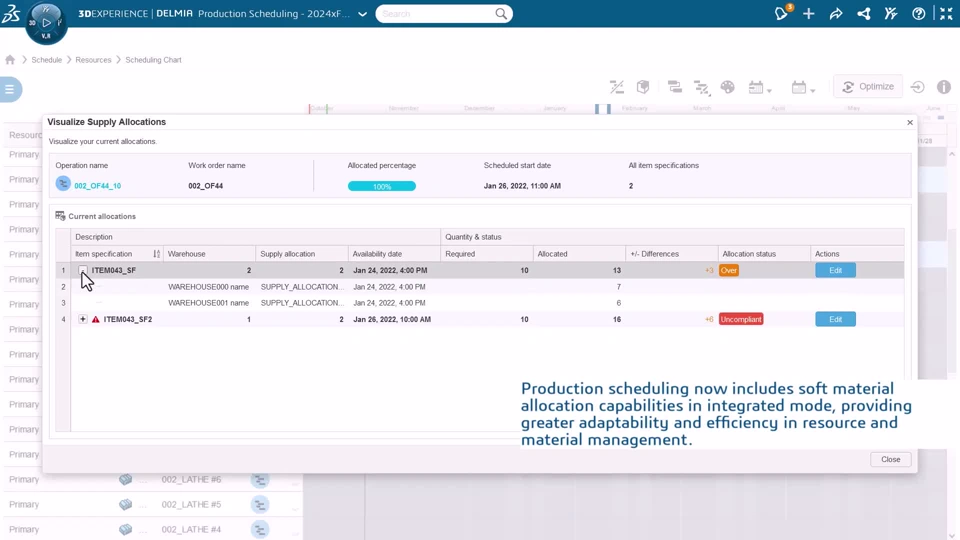
Task: Select the 002_LATHE #6 resource row
Action: pos(153,479)
